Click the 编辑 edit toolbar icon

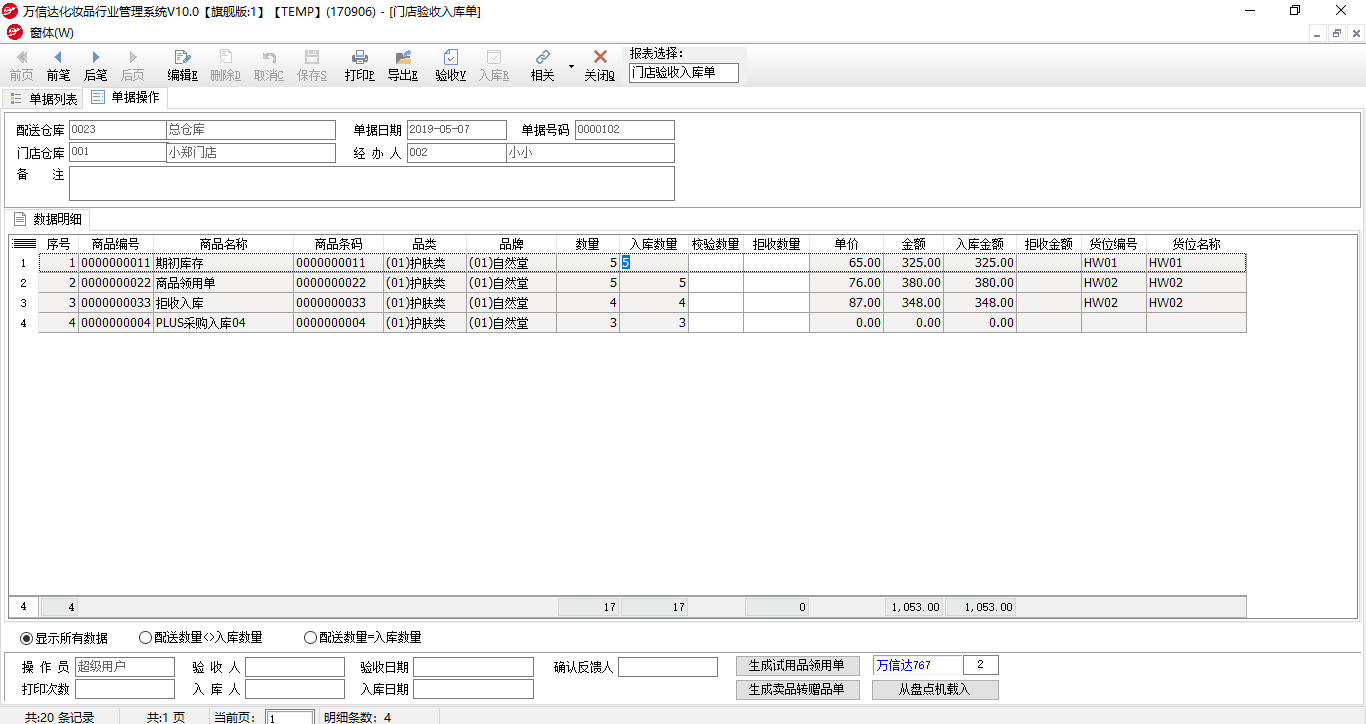pos(182,65)
